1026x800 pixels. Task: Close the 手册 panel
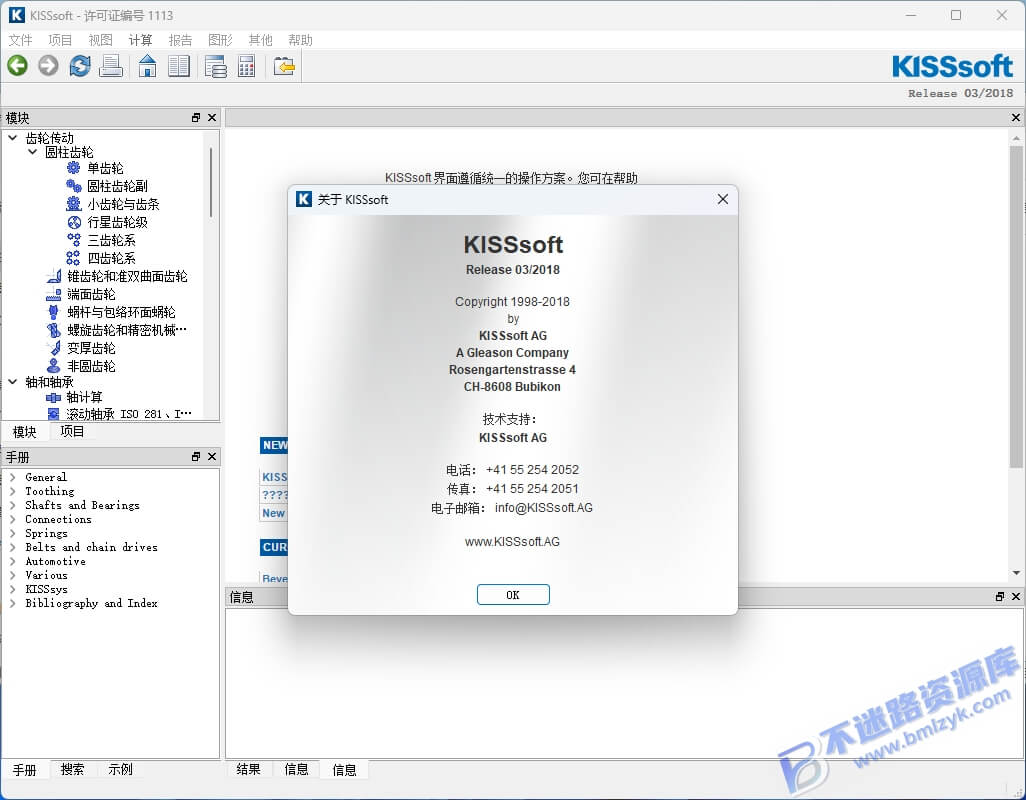pyautogui.click(x=212, y=457)
